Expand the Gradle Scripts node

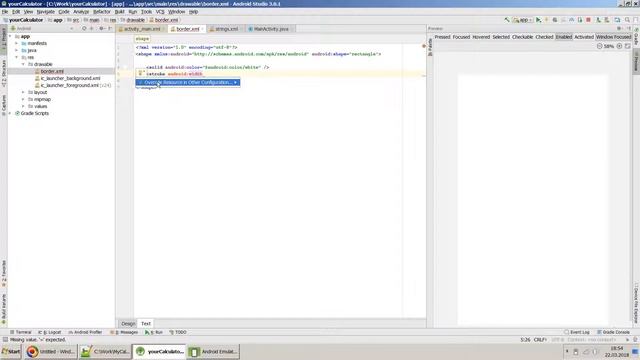click(11, 113)
